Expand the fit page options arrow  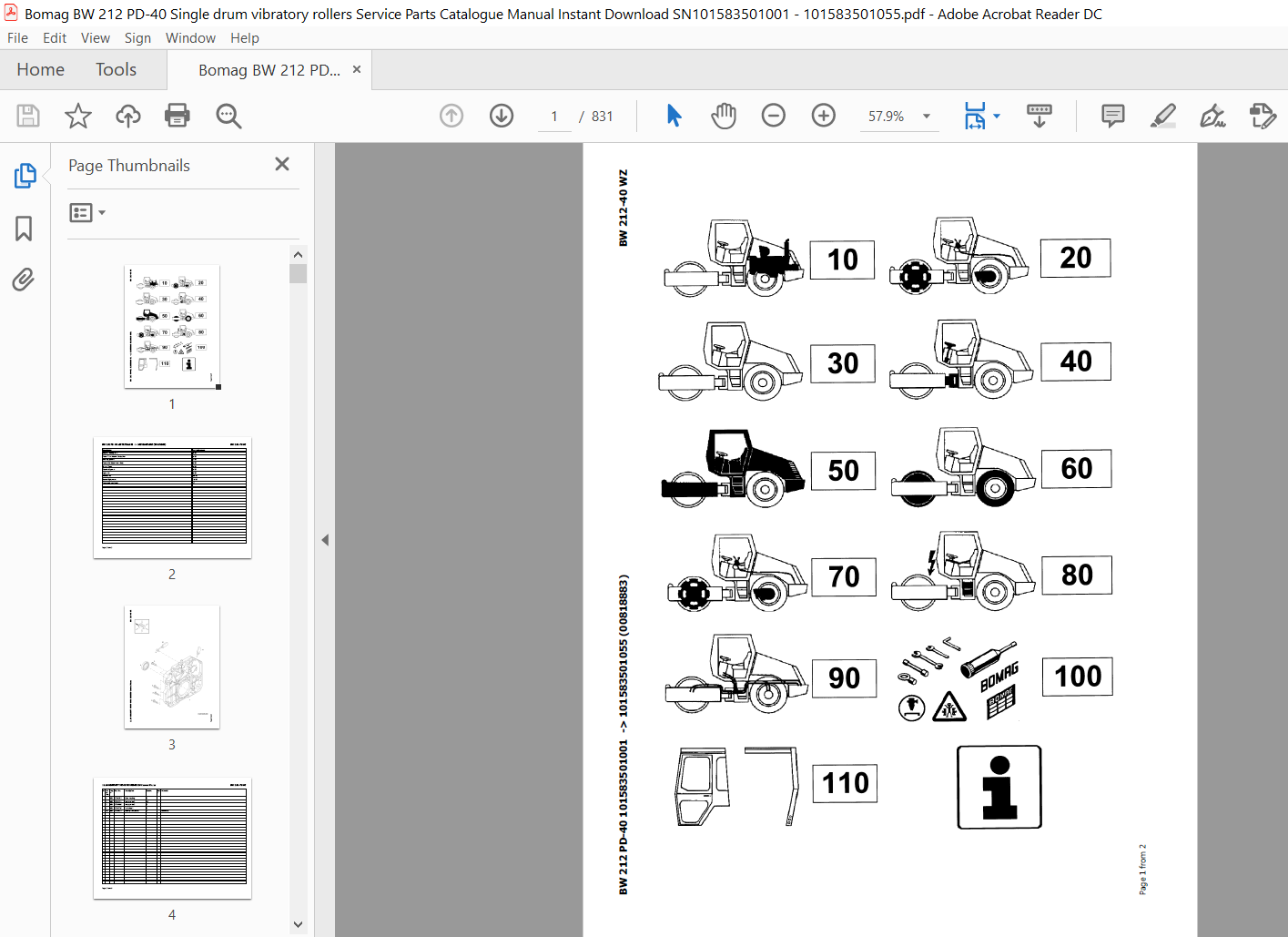tap(997, 116)
